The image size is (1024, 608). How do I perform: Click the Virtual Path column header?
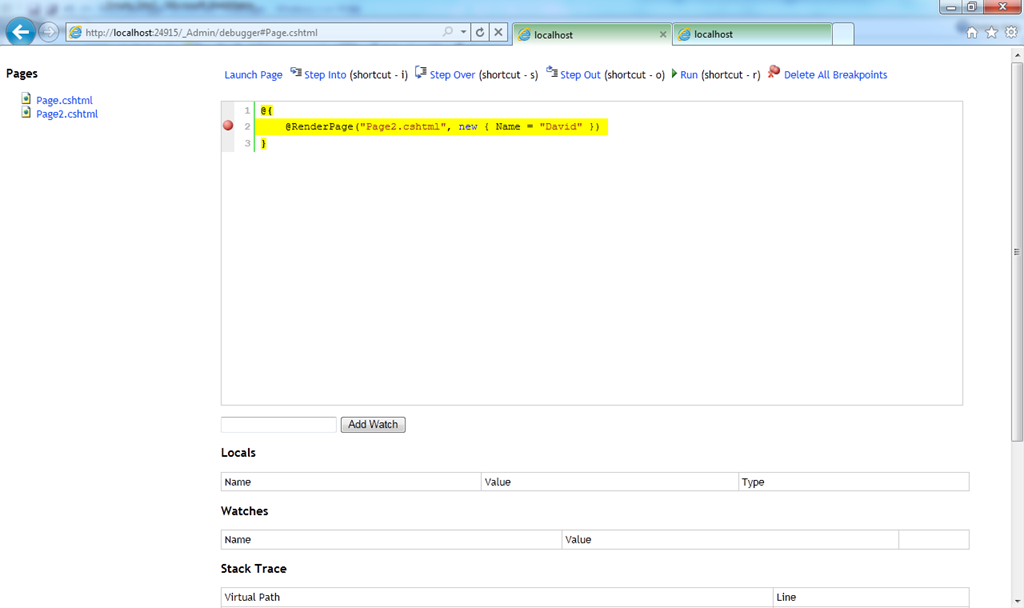pyautogui.click(x=497, y=597)
